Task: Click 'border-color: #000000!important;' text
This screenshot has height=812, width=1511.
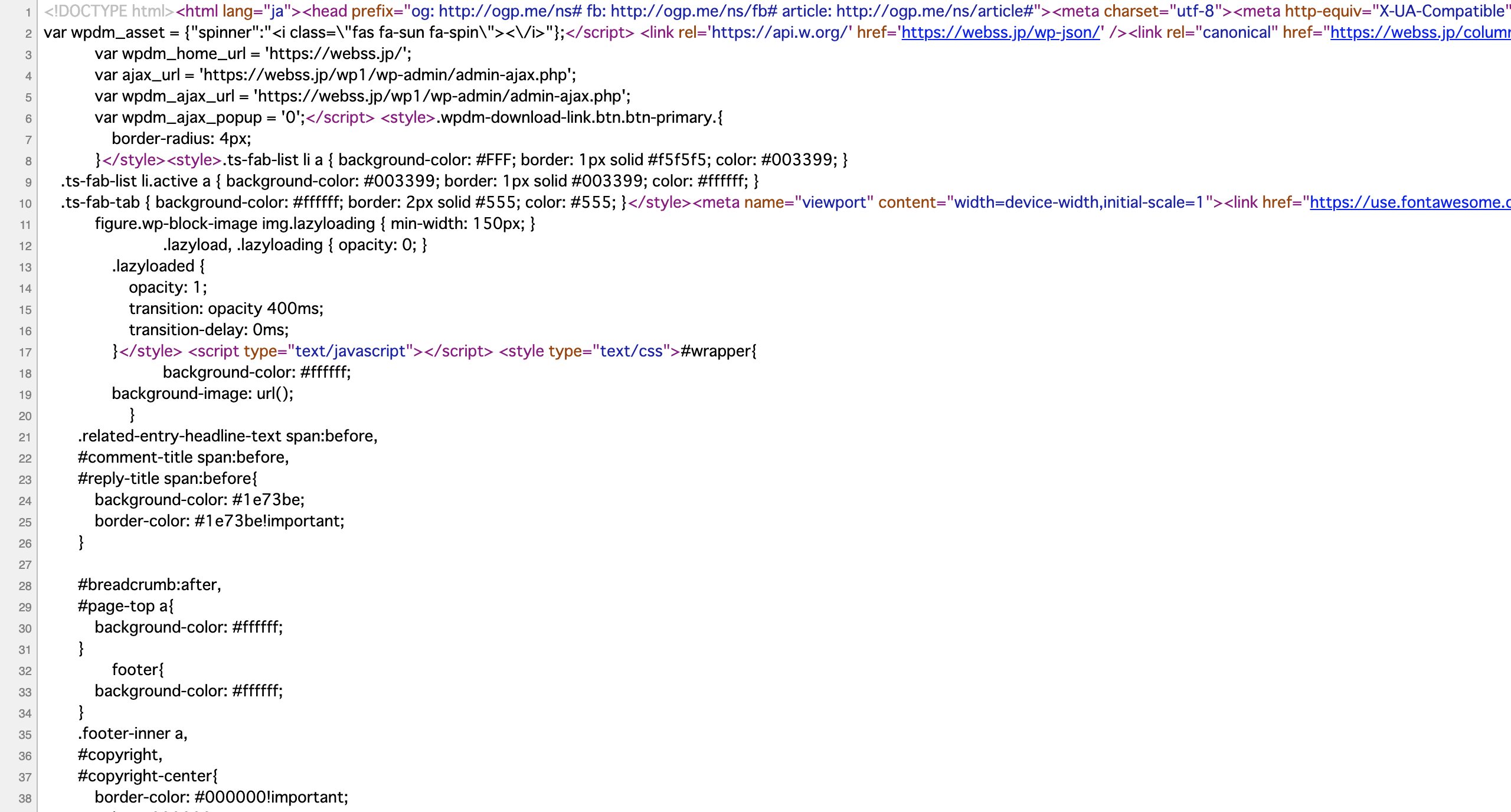Action: click(x=221, y=797)
